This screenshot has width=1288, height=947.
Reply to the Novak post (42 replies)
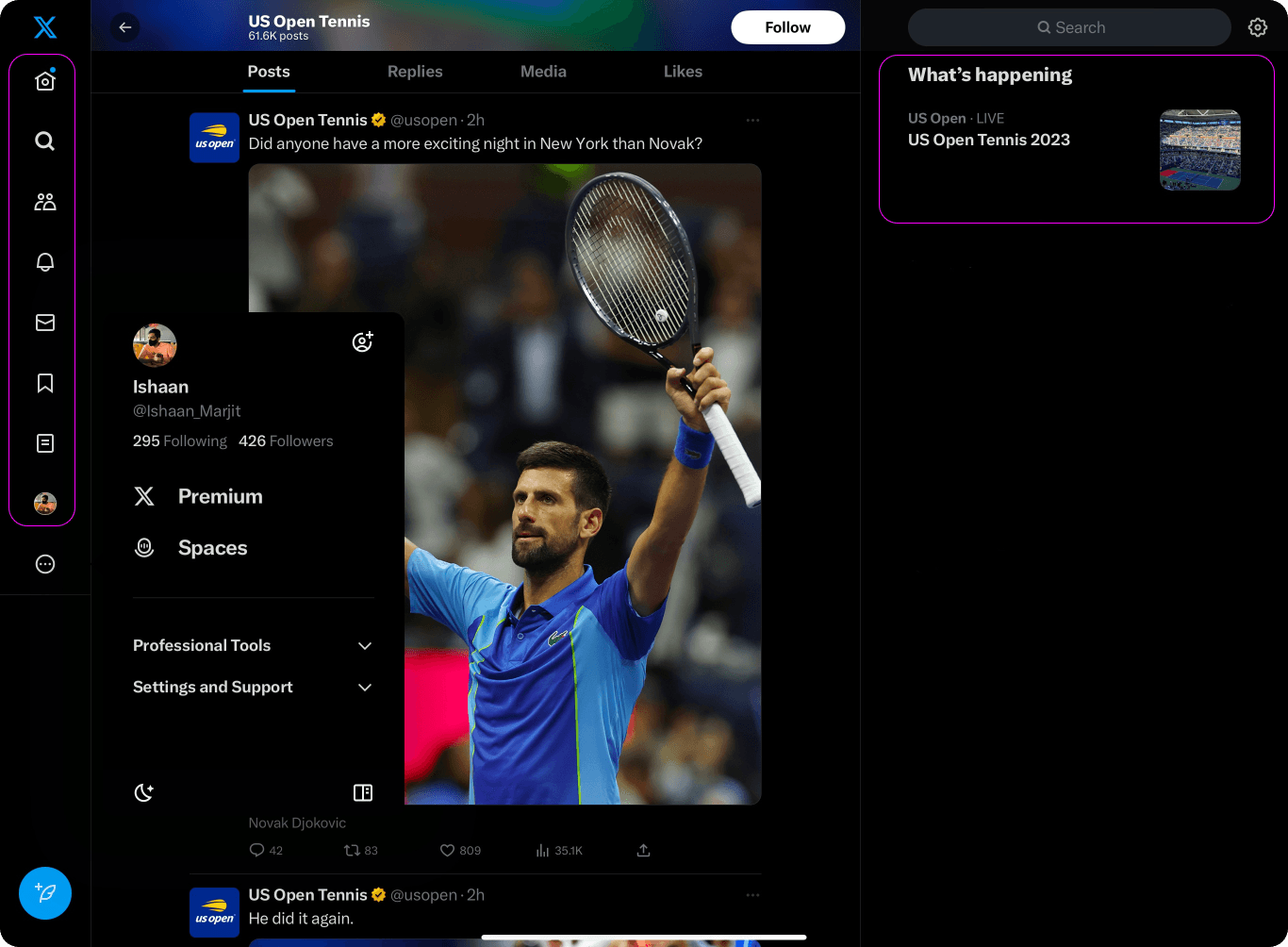266,850
